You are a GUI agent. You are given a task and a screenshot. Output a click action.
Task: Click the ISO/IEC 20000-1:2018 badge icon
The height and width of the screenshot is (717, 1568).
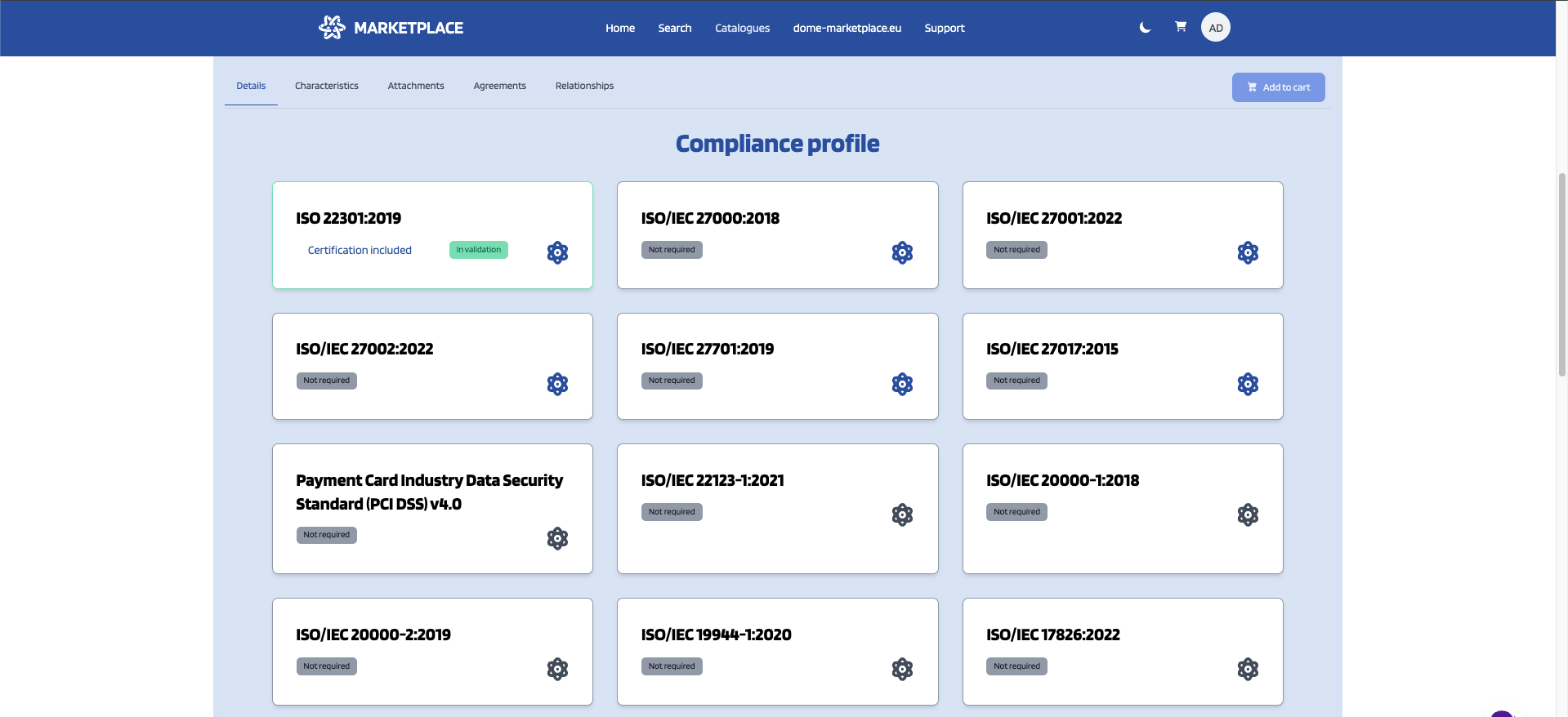(x=1248, y=514)
